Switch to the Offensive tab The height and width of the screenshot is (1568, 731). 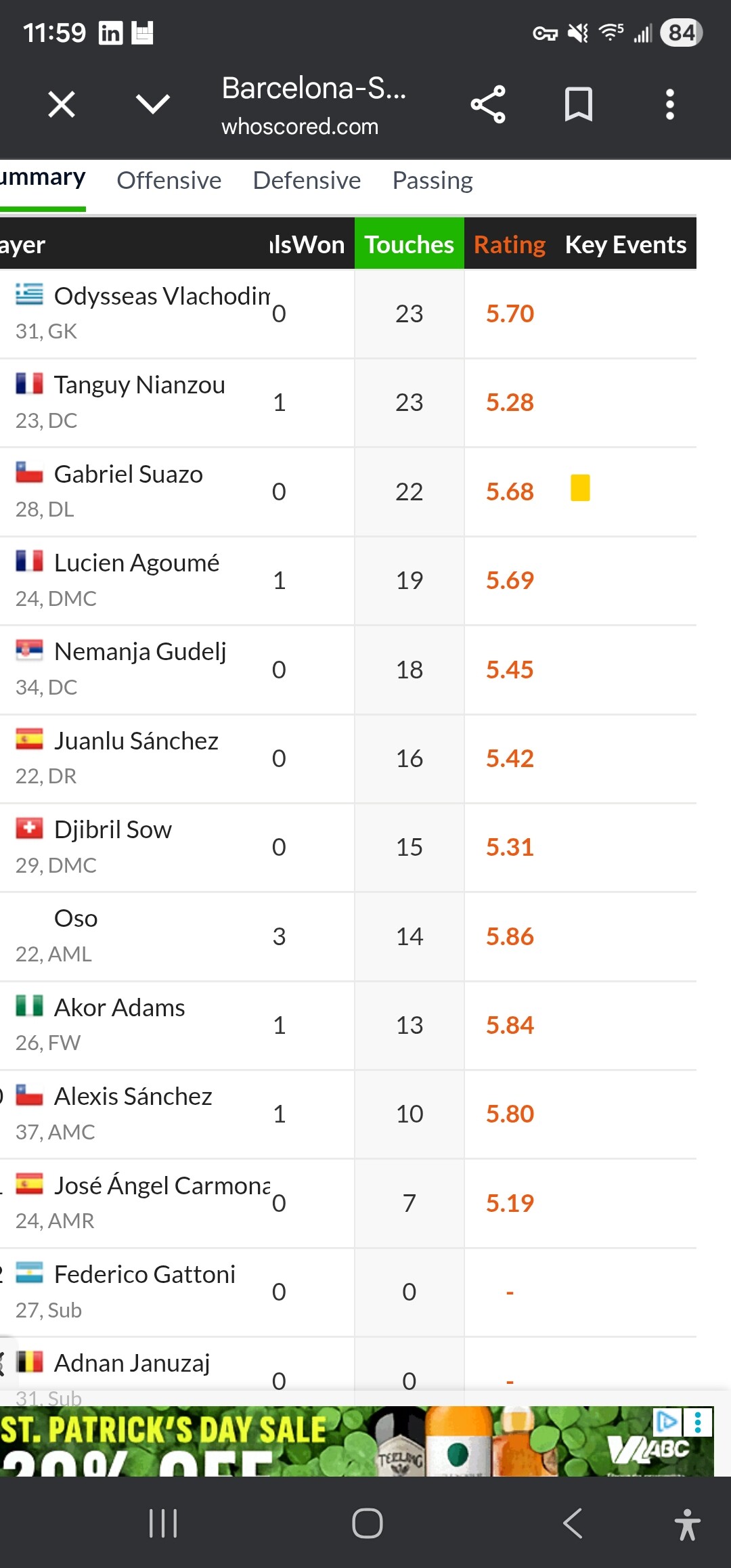[x=169, y=181]
